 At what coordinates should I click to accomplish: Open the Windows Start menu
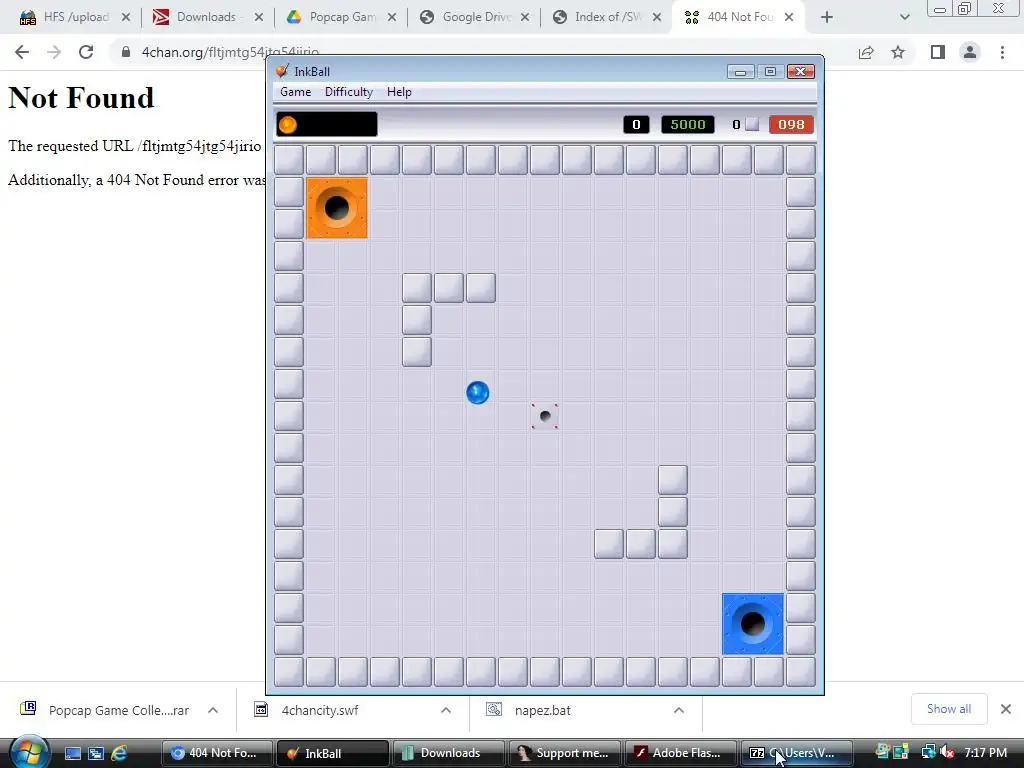[x=29, y=752]
